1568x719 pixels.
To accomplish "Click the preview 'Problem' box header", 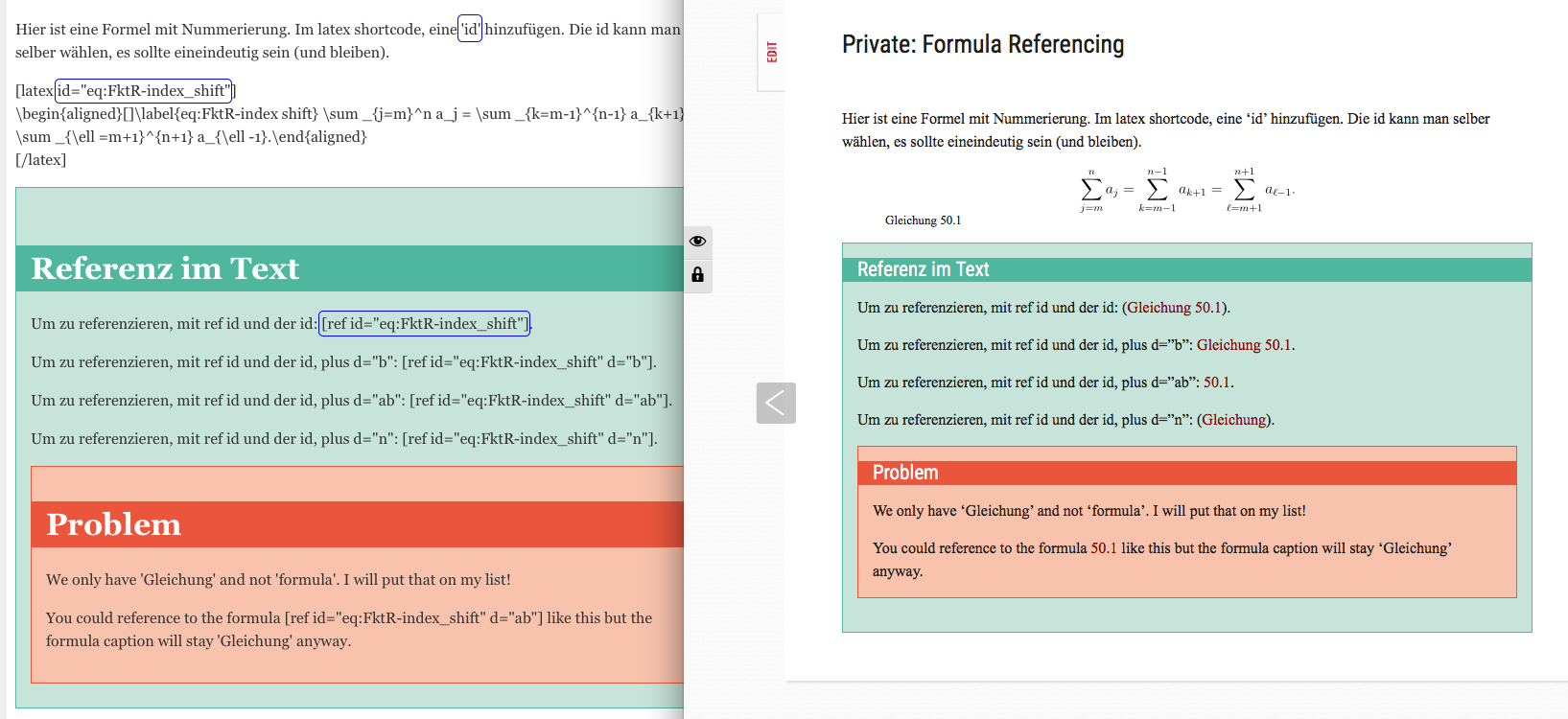I will (905, 473).
